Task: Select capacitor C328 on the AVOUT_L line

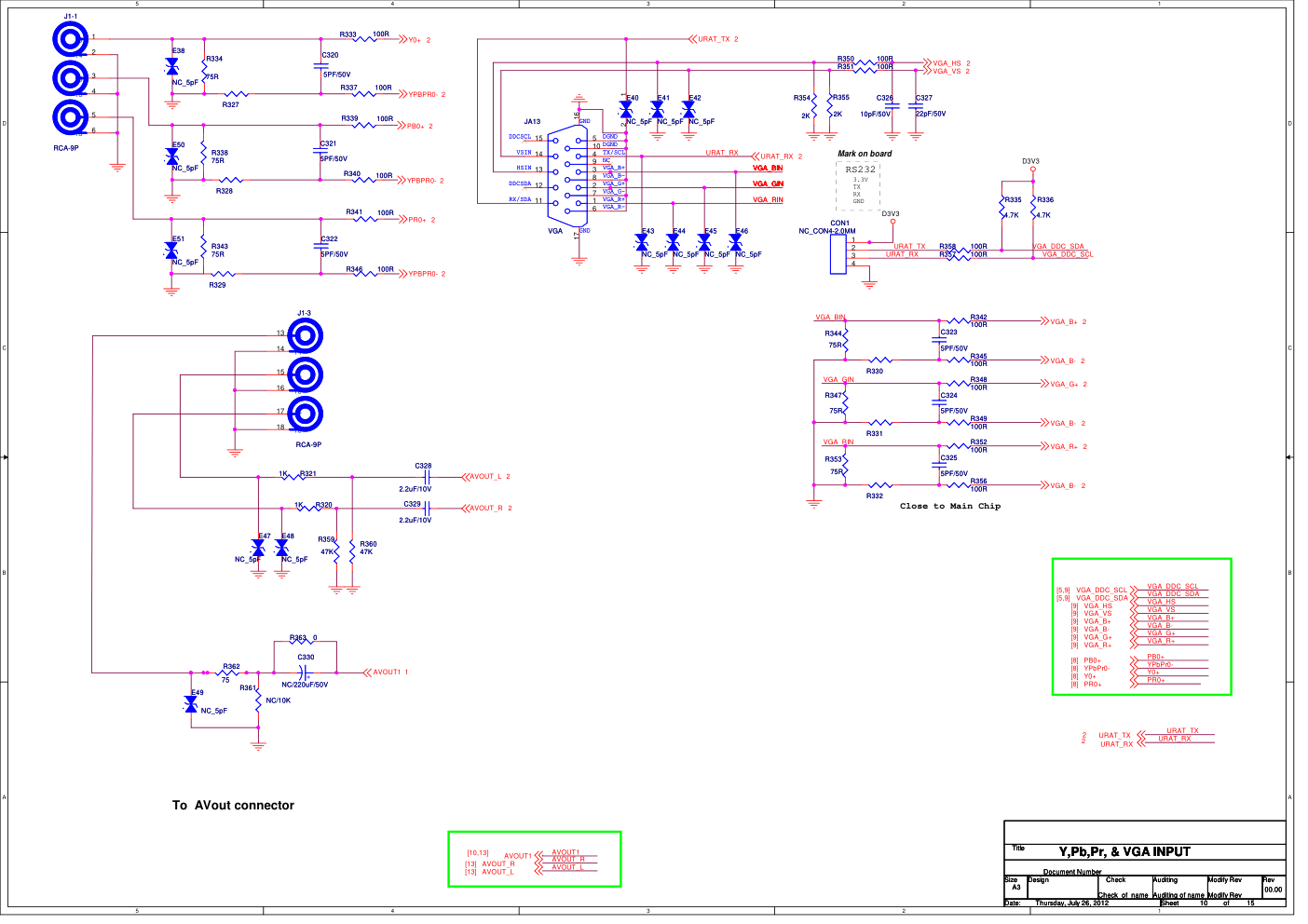Action: (425, 477)
